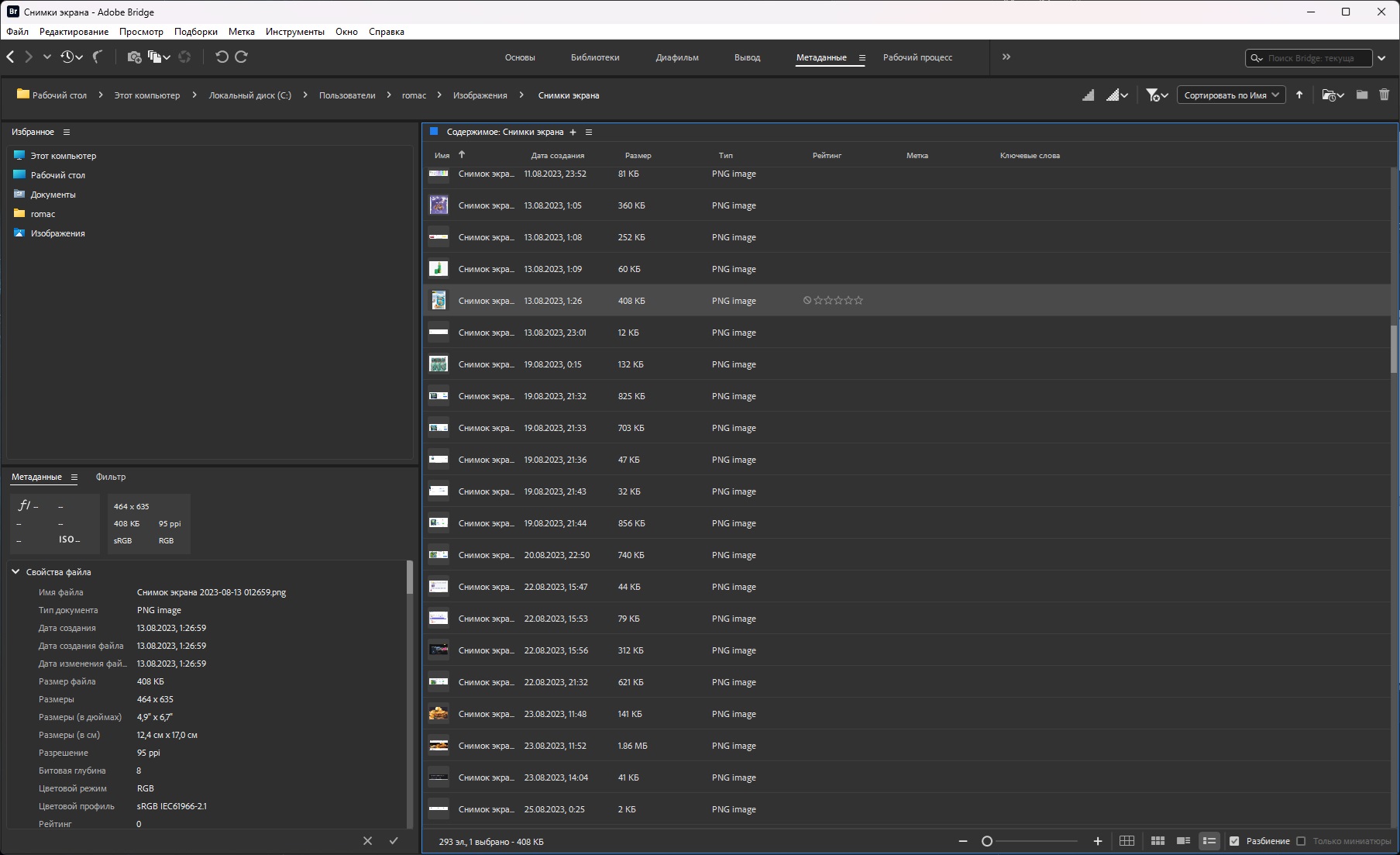Toggle the Разбиение checkbox
1400x855 pixels.
tap(1234, 841)
